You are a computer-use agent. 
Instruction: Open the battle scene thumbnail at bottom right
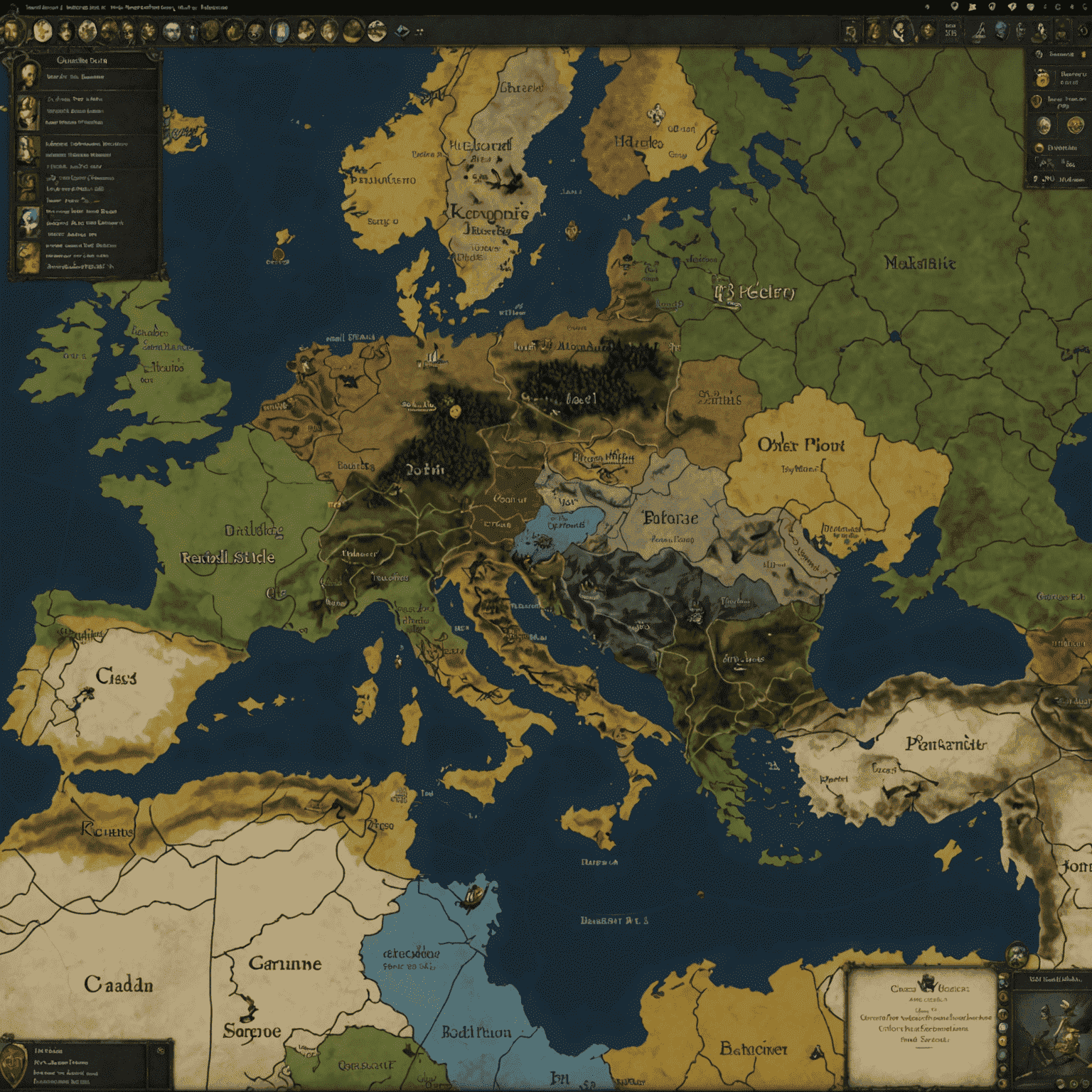point(1052,1038)
